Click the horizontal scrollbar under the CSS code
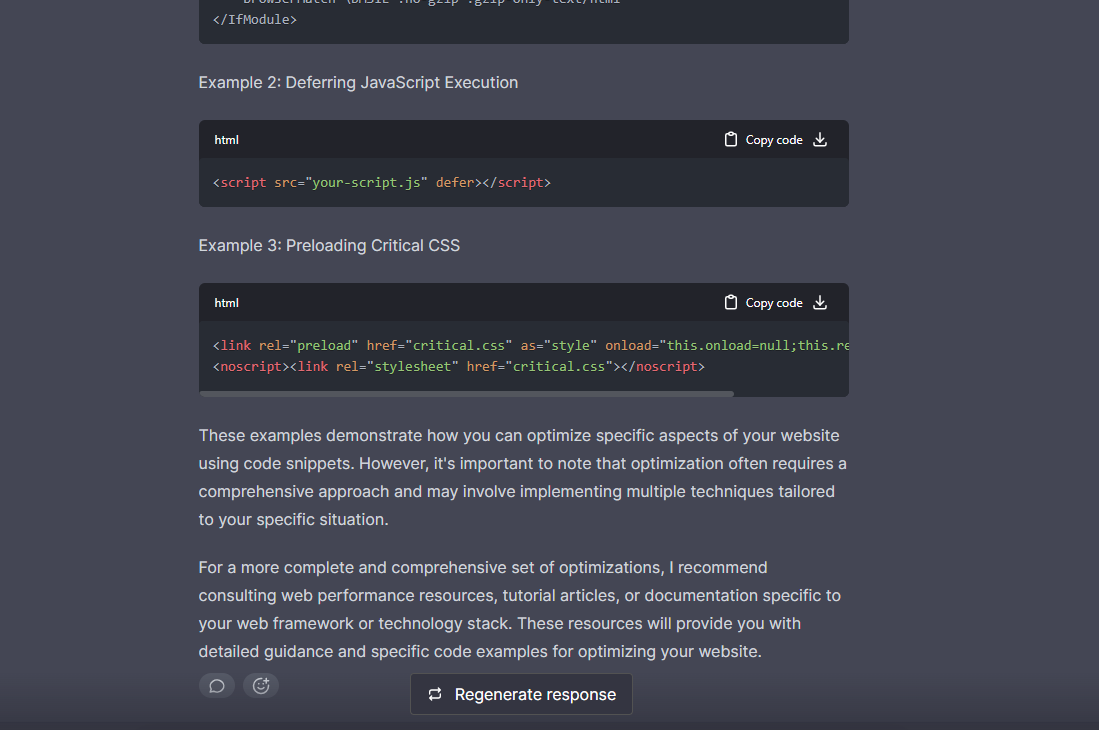This screenshot has height=730, width=1099. [x=466, y=394]
